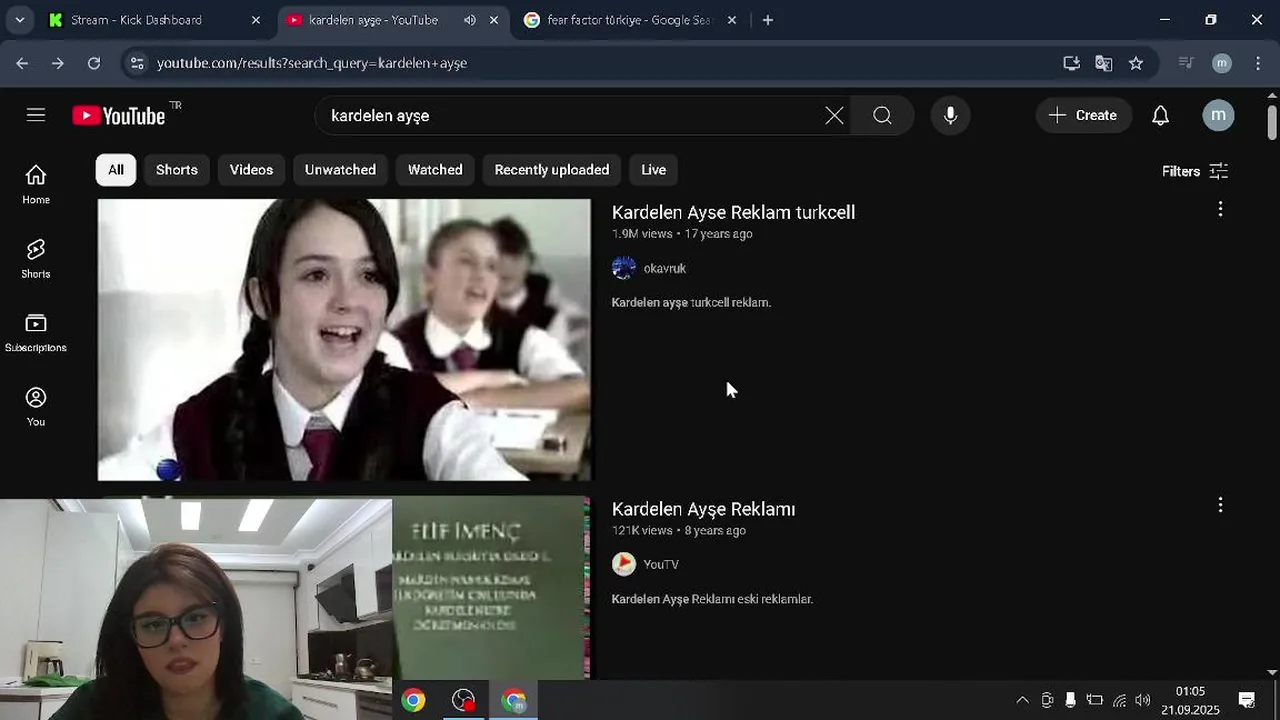Select the Unwatched filter chip
The image size is (1280, 720).
click(340, 170)
